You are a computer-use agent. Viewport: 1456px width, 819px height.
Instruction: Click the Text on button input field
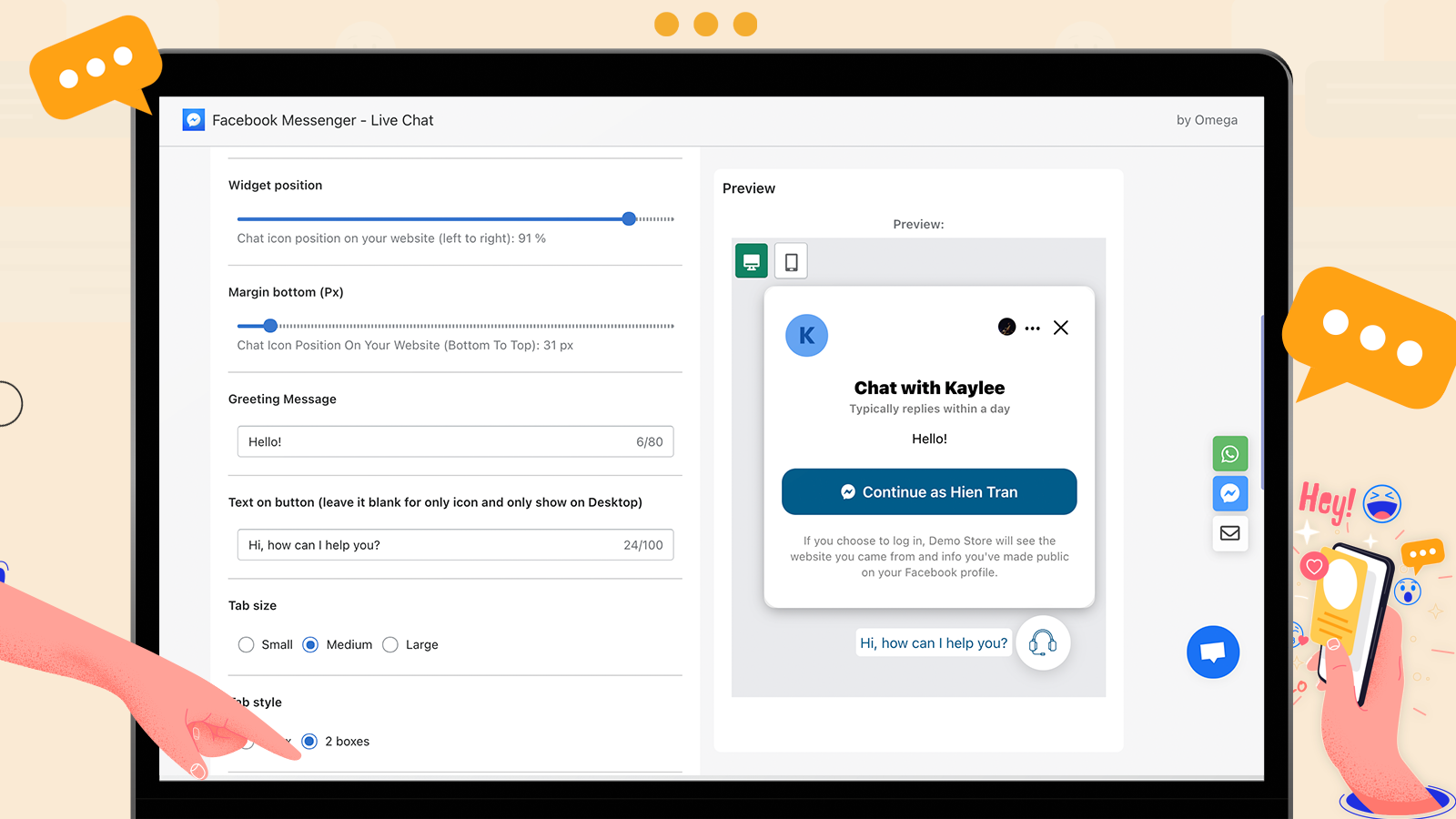click(x=455, y=545)
